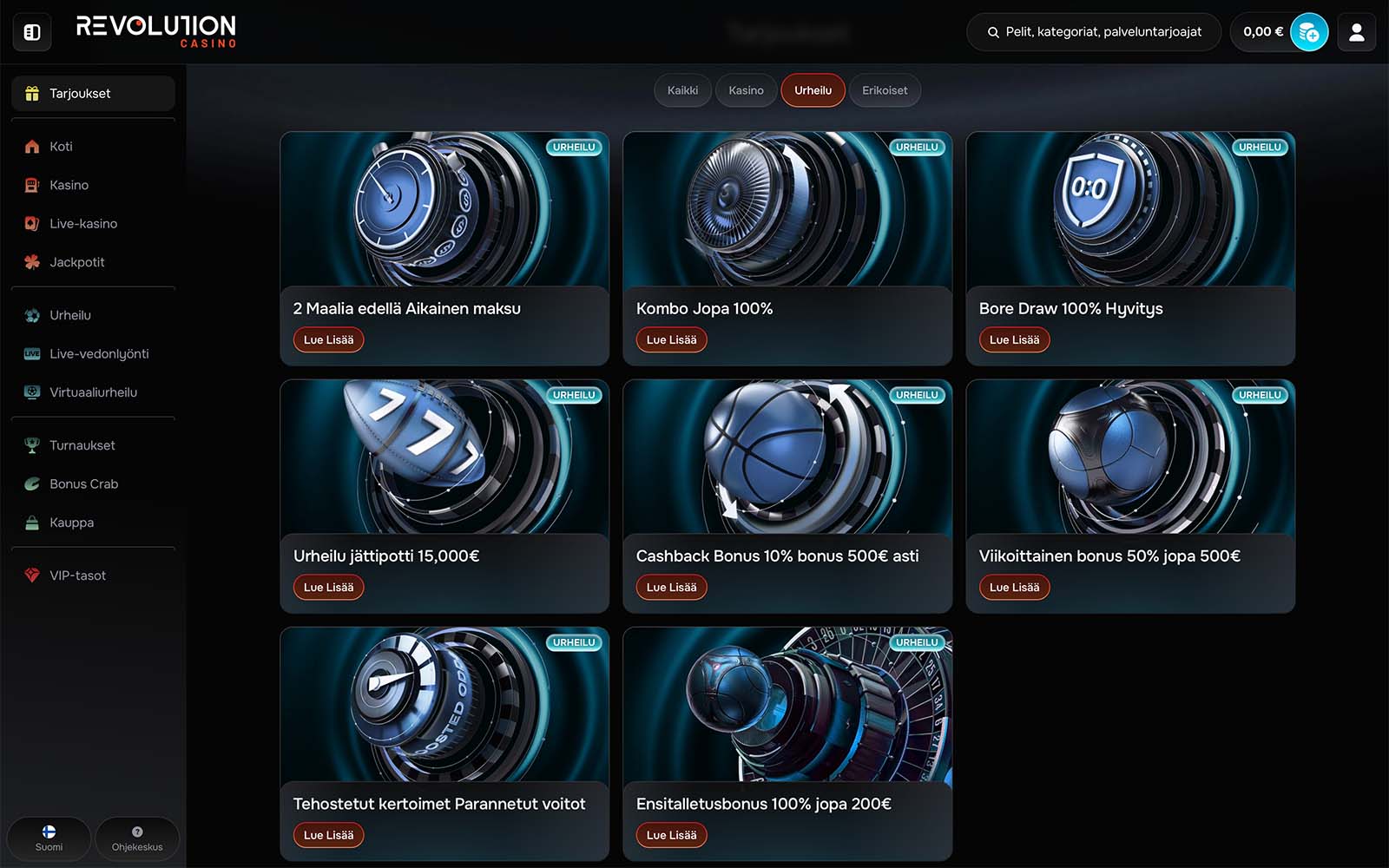The width and height of the screenshot is (1389, 868).
Task: Click the Revolution Casino logo
Action: 156,31
